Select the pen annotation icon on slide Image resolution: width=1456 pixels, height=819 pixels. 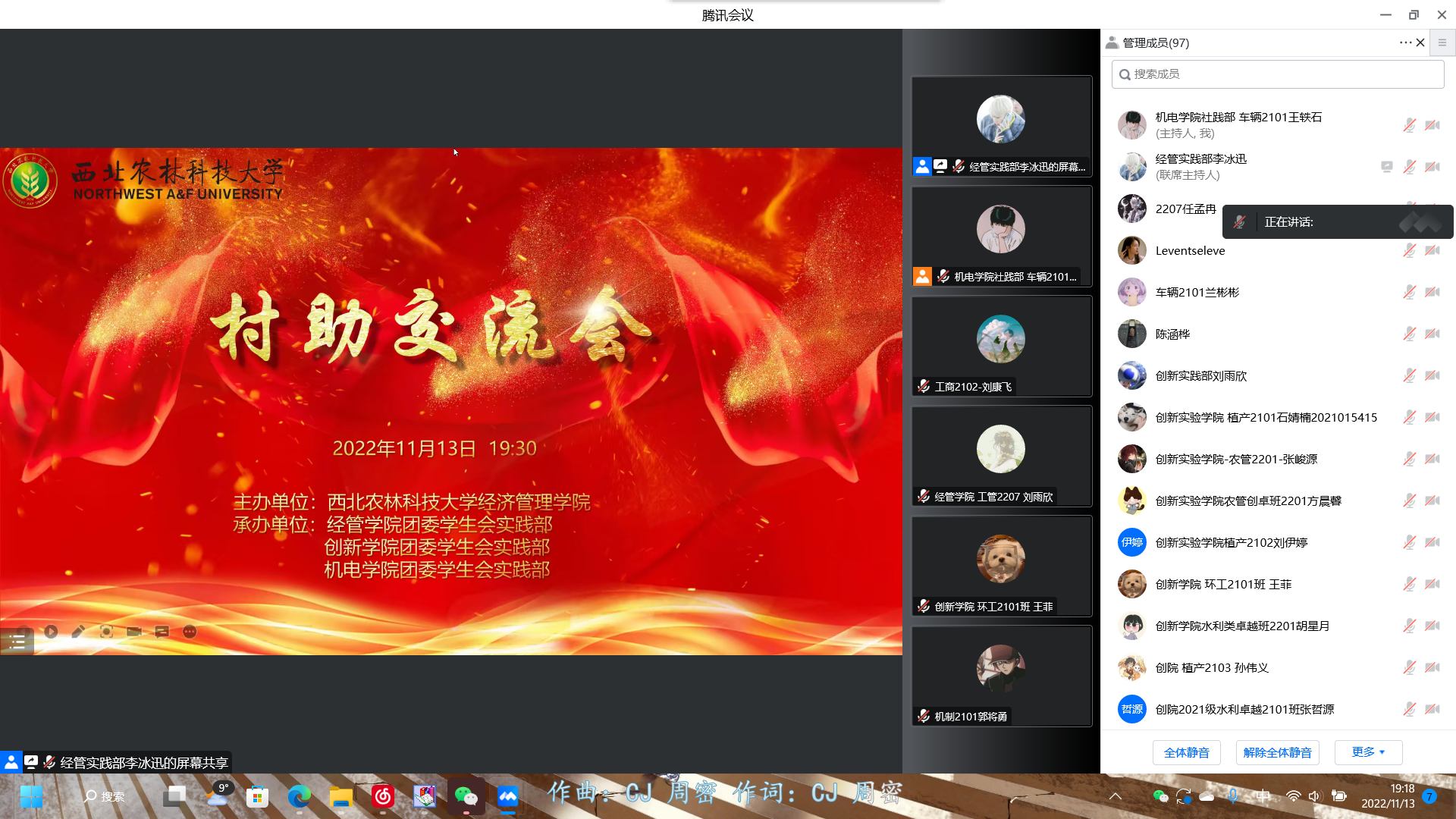pyautogui.click(x=78, y=632)
